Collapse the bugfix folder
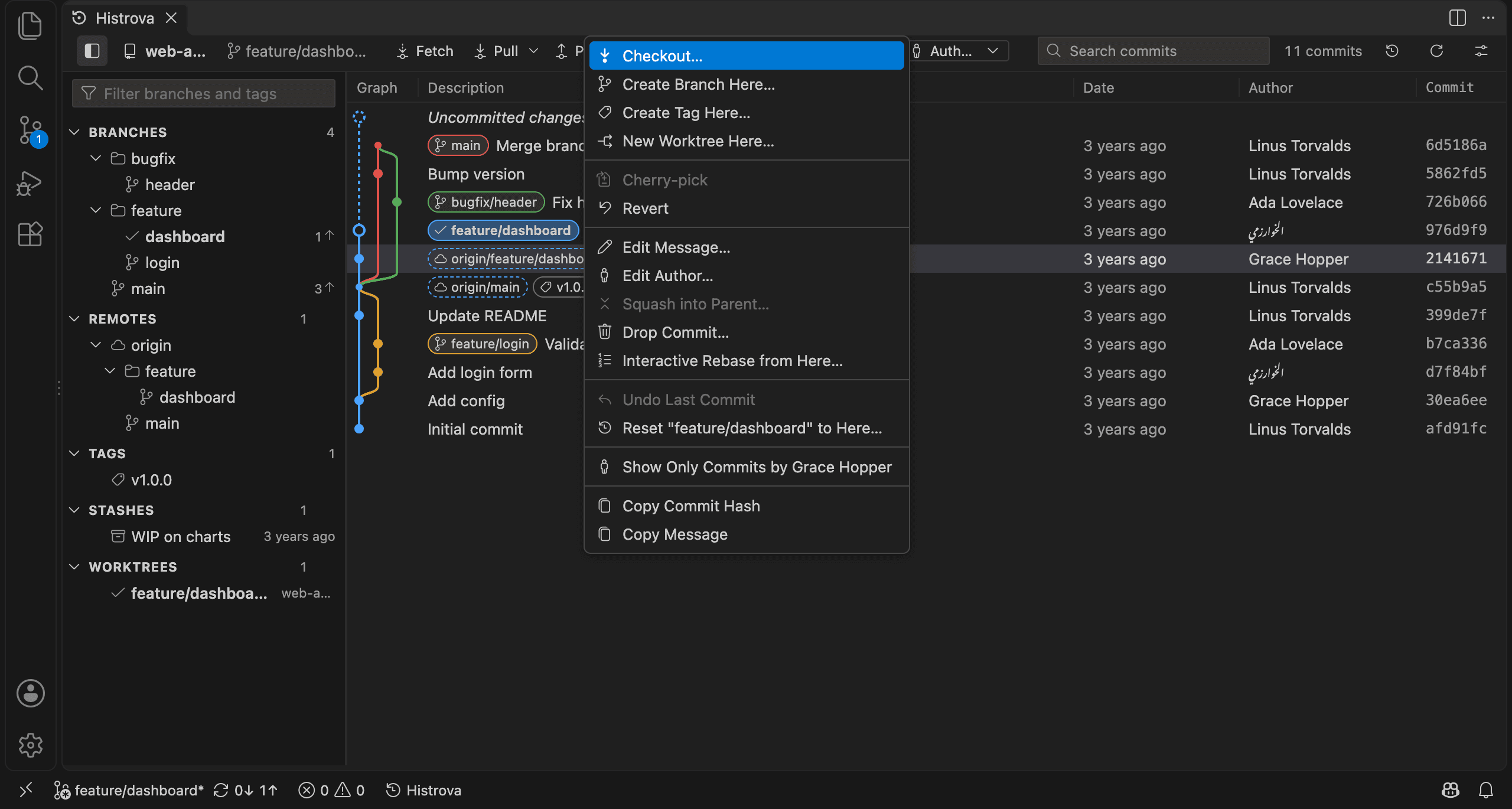Viewport: 1512px width, 809px height. pos(96,158)
